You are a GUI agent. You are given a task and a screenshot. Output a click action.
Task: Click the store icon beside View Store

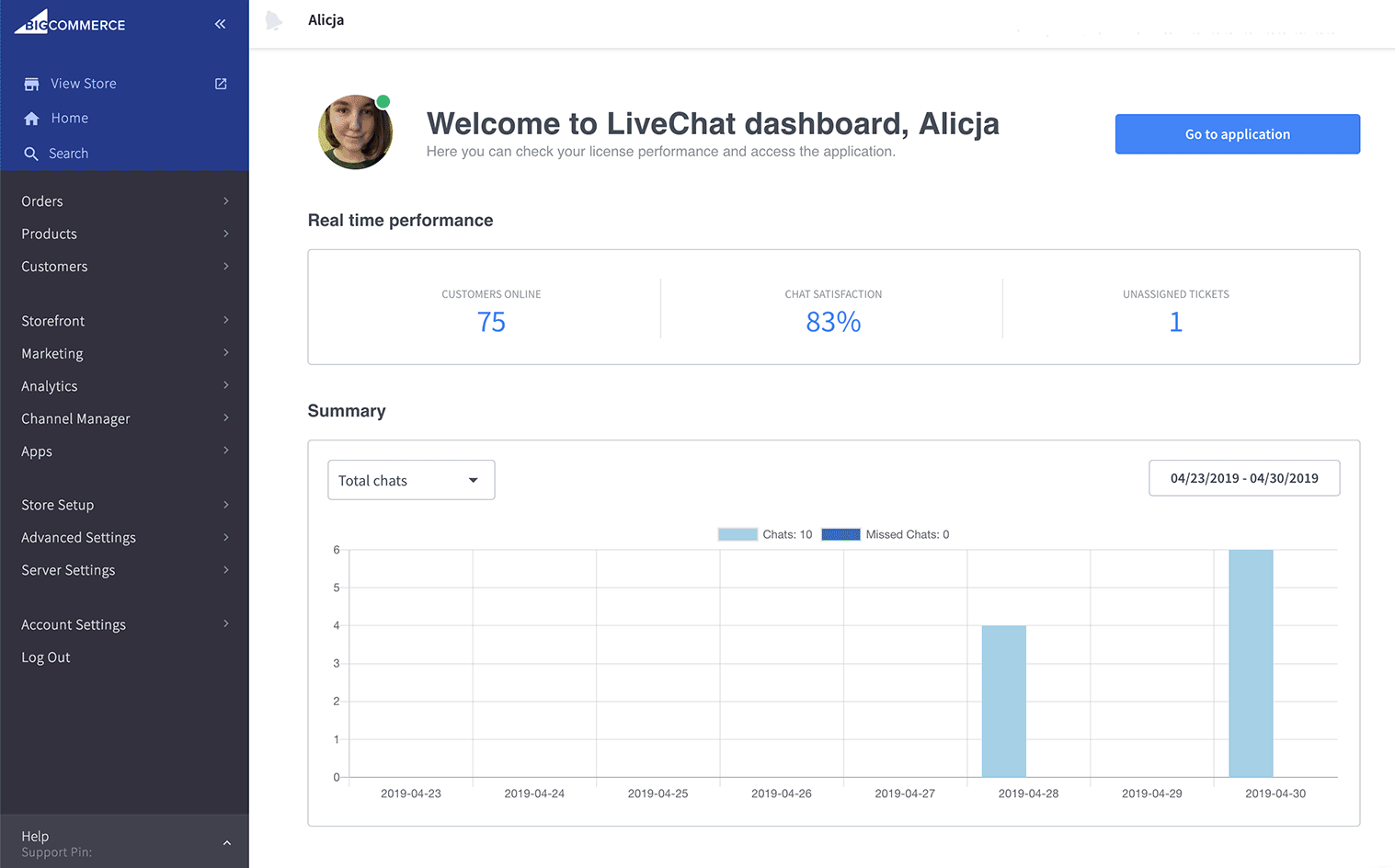click(x=31, y=84)
